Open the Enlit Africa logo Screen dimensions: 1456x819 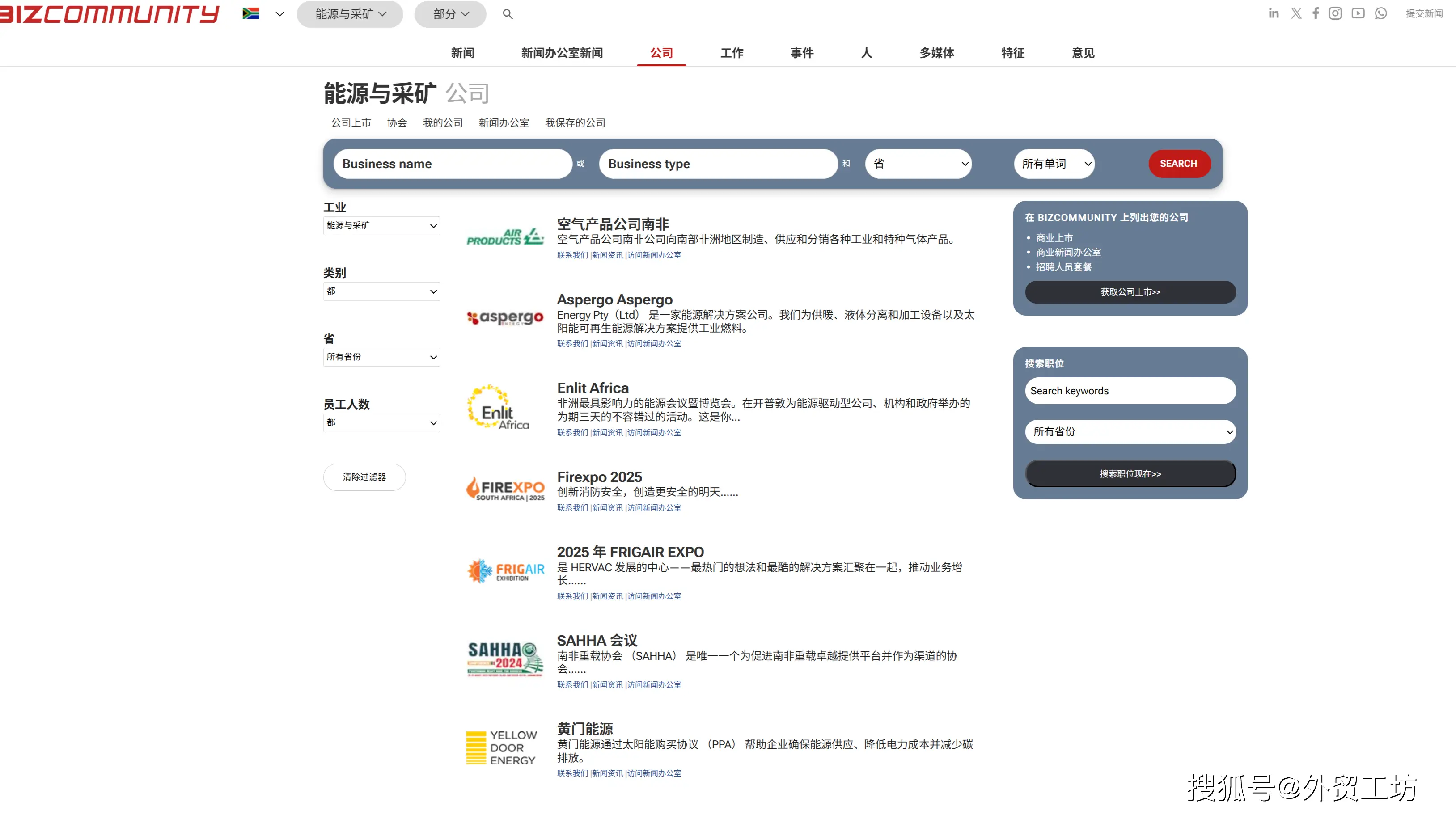point(499,408)
